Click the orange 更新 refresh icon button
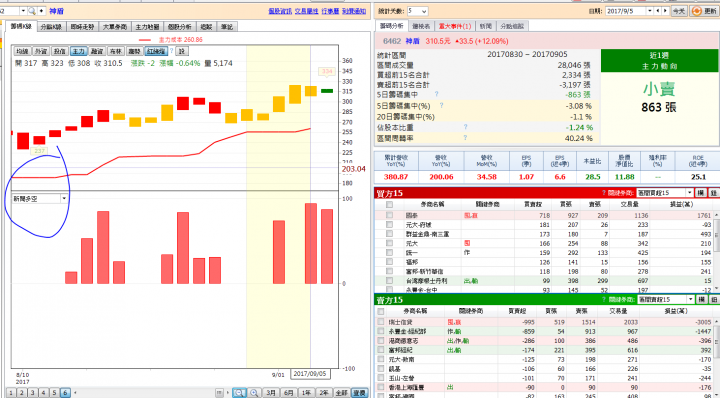The height and width of the screenshot is (398, 720). [x=704, y=11]
